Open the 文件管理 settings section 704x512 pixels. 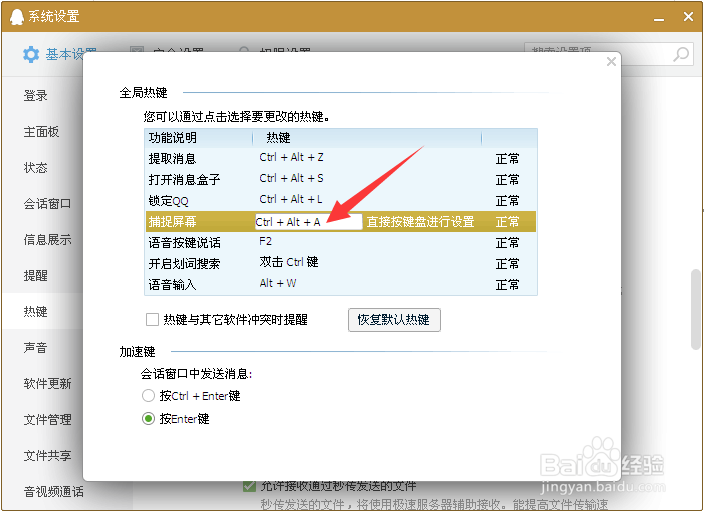click(x=47, y=419)
